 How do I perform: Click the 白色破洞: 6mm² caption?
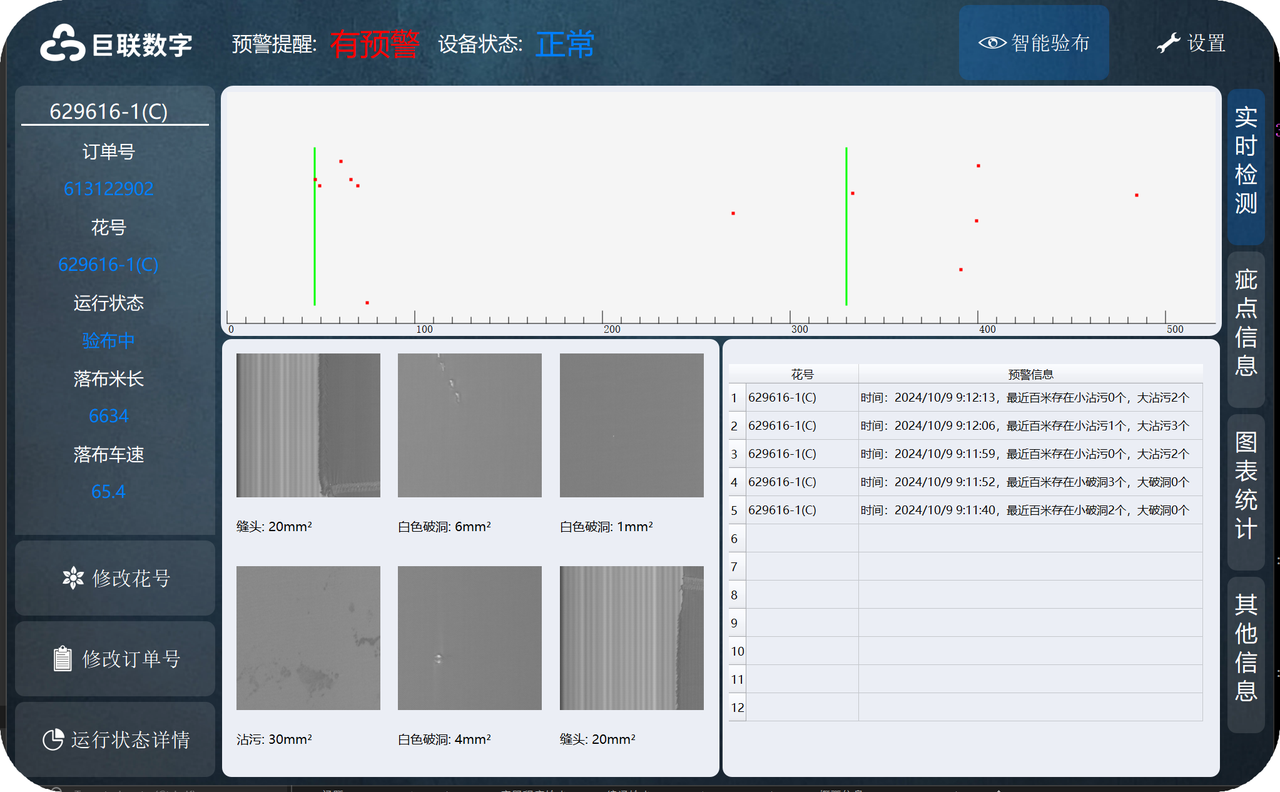(x=444, y=526)
